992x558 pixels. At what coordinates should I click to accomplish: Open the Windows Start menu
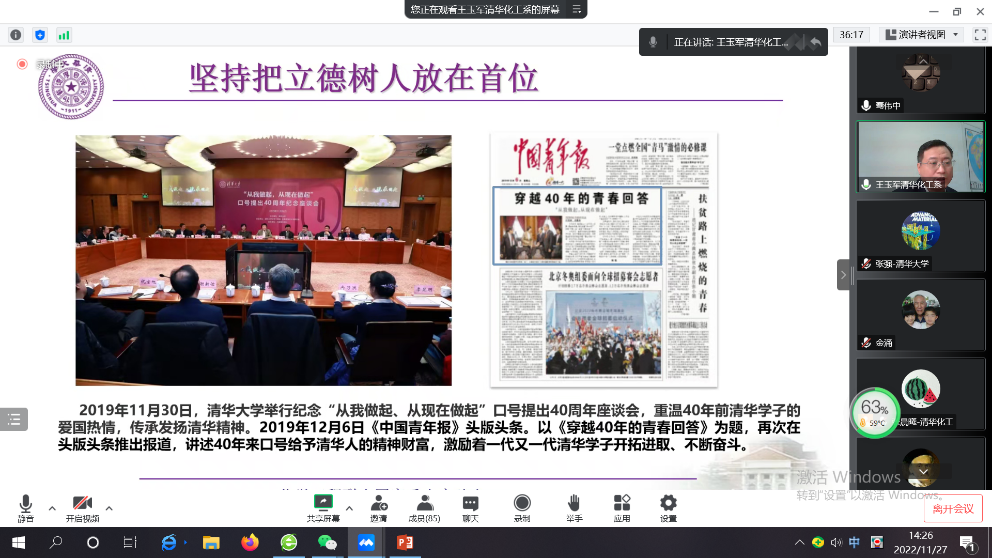point(18,543)
